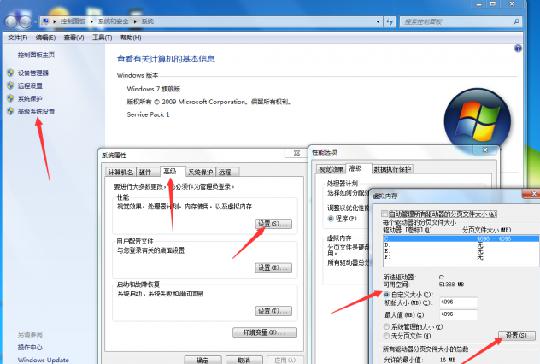The image size is (540, 364).
Task: Switch to 数据执行保护 (DEP) tab
Action: pyautogui.click(x=393, y=169)
